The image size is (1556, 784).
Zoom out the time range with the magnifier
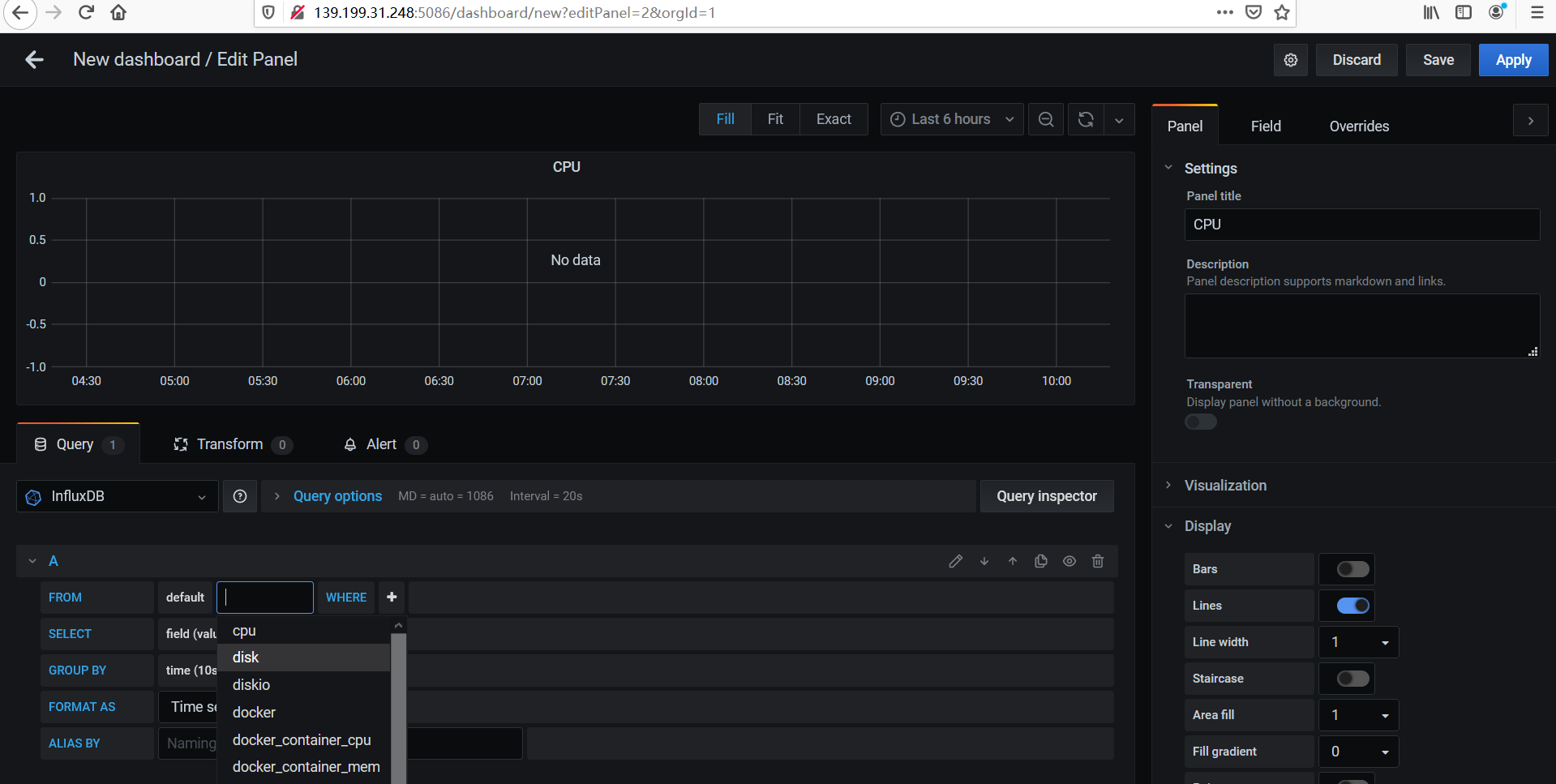[1045, 119]
